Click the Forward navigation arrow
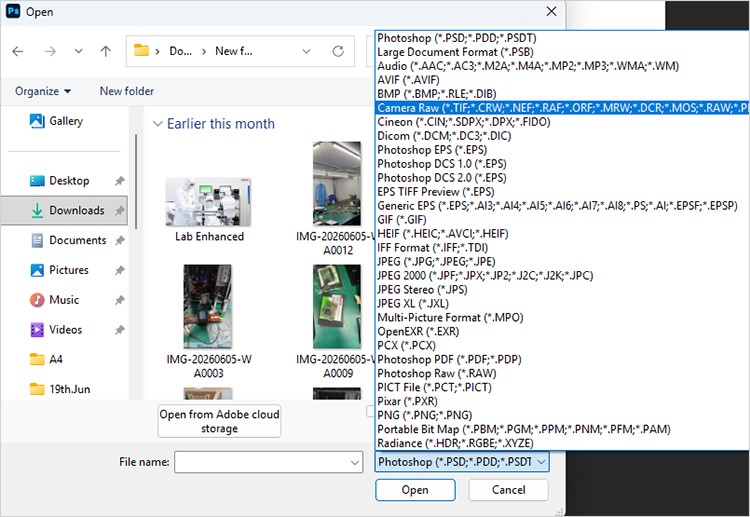The height and width of the screenshot is (517, 750). coord(50,51)
